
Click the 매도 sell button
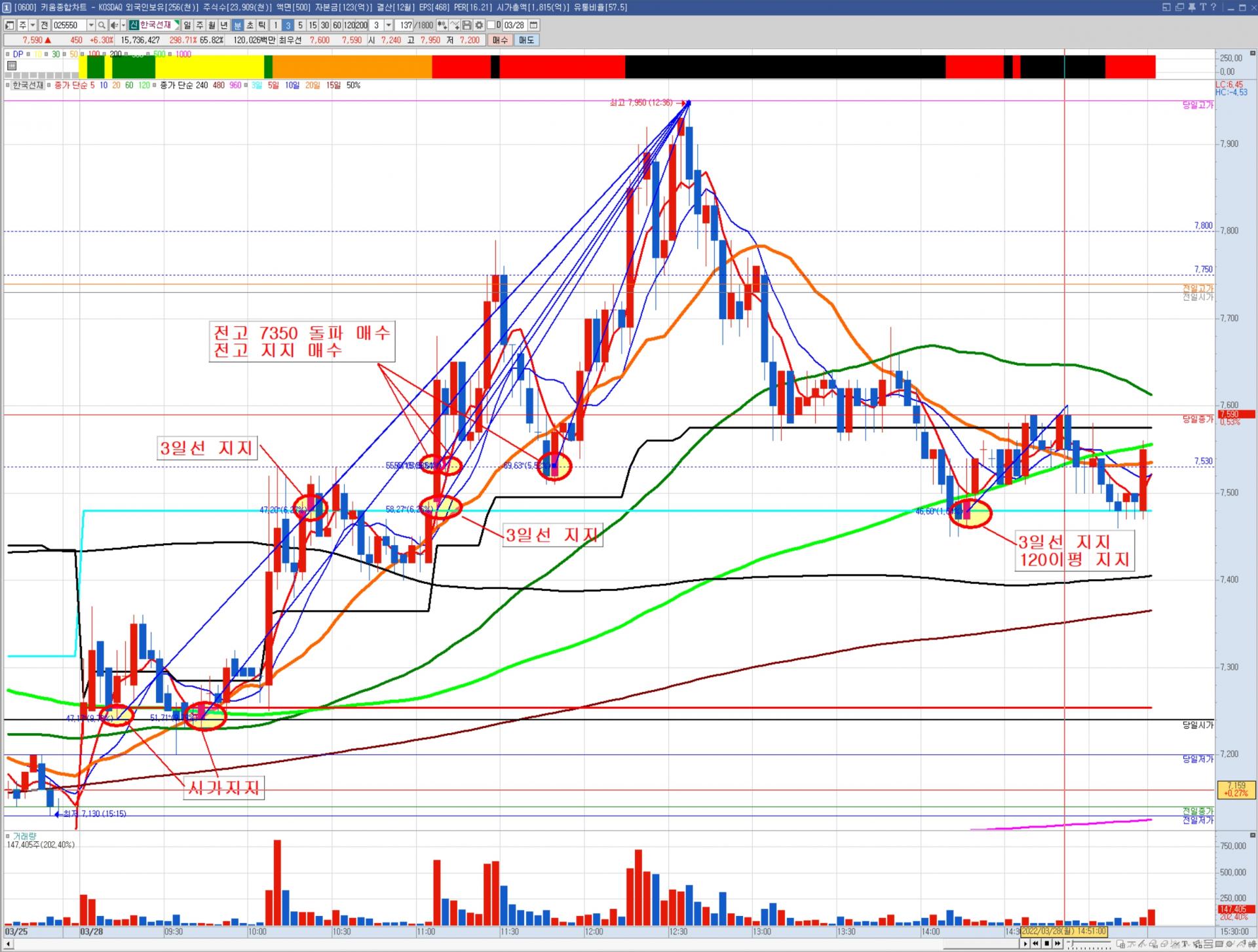tap(526, 40)
